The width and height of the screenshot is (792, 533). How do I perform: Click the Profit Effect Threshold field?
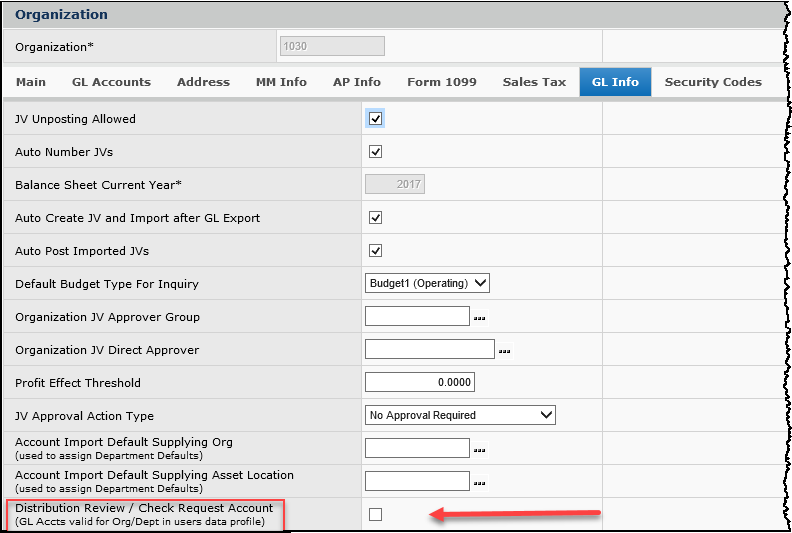coord(419,383)
